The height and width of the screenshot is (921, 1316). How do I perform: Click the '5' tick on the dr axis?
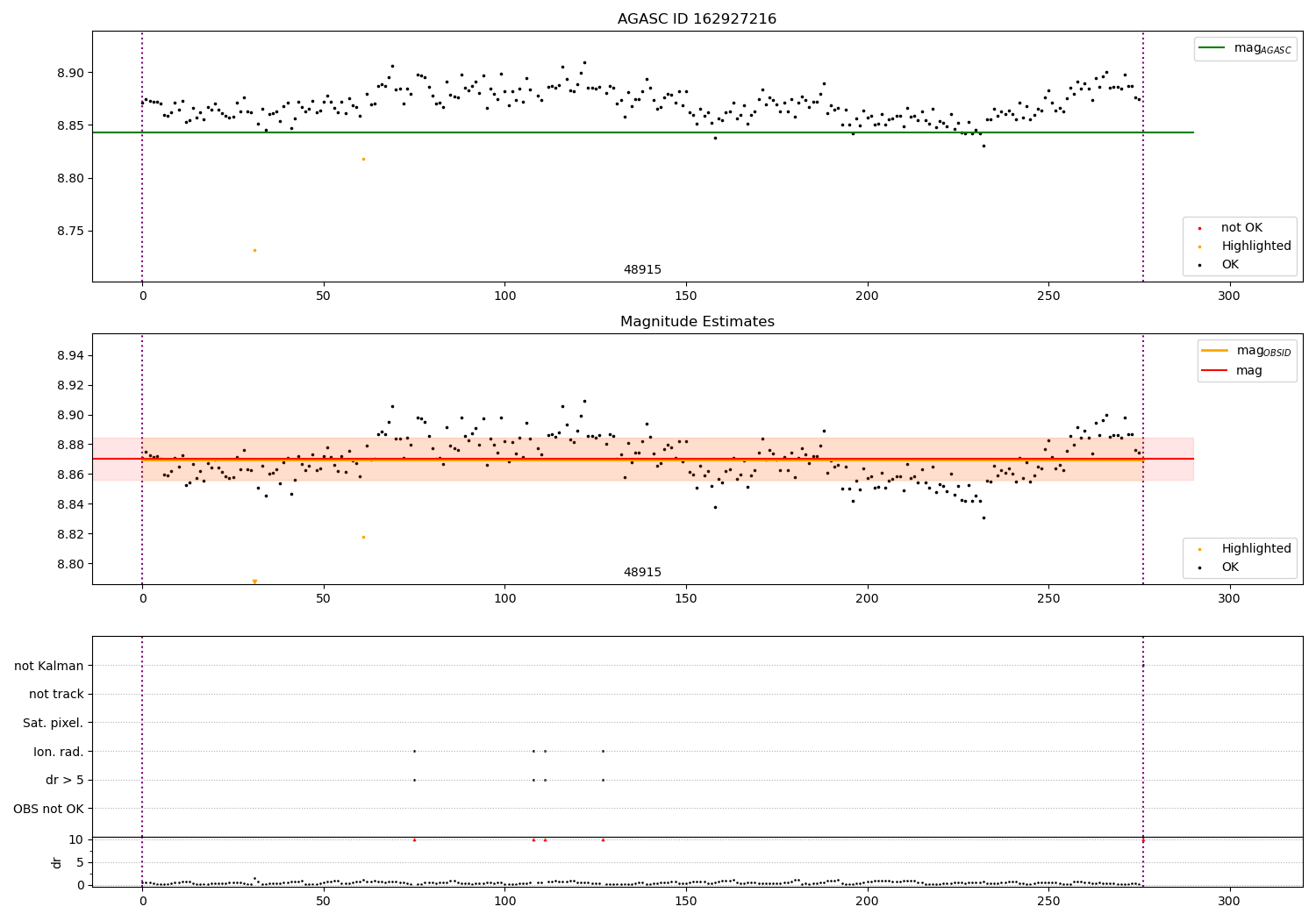(x=81, y=863)
